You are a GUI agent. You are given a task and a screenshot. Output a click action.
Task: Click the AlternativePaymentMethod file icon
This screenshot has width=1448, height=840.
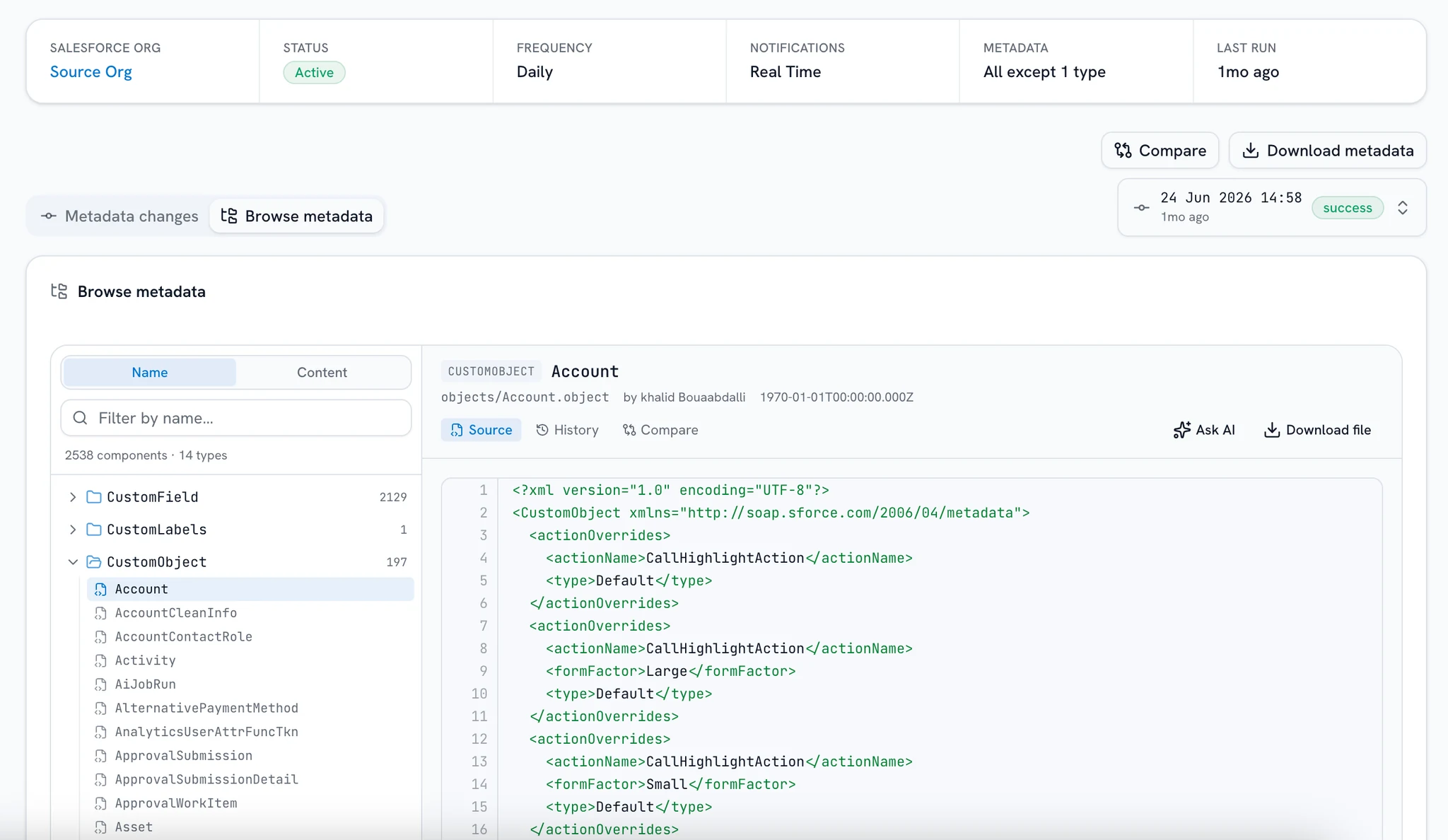[100, 708]
